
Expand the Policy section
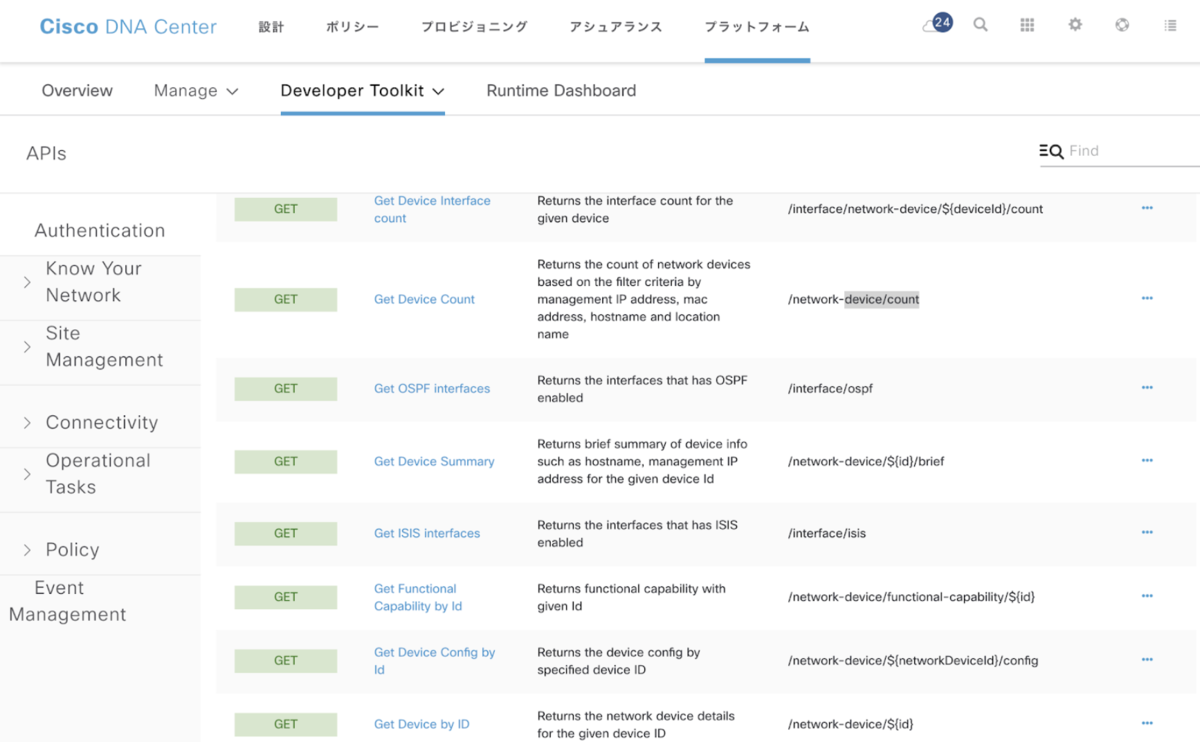[27, 550]
